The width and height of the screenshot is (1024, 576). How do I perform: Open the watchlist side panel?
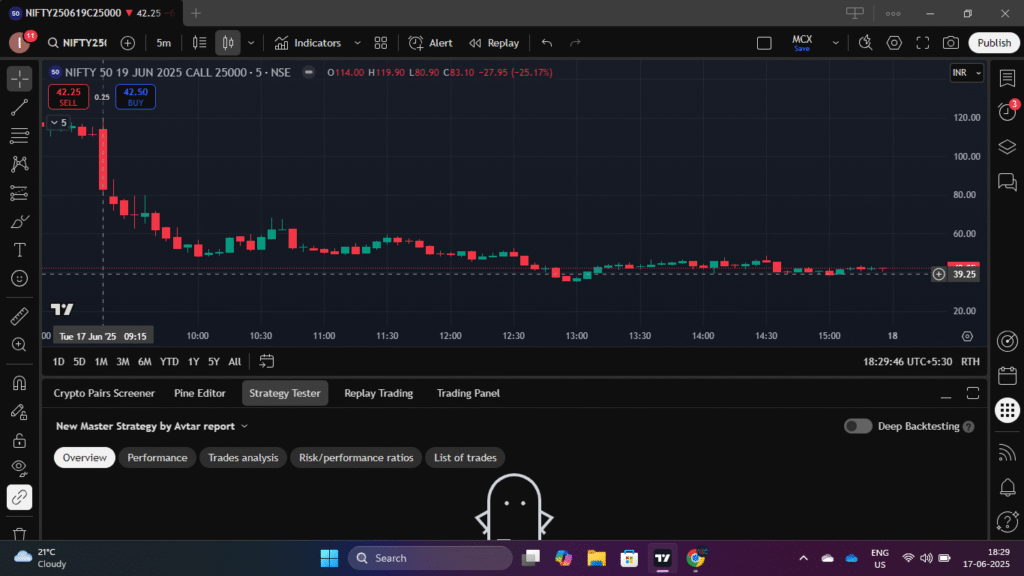pos(1007,78)
